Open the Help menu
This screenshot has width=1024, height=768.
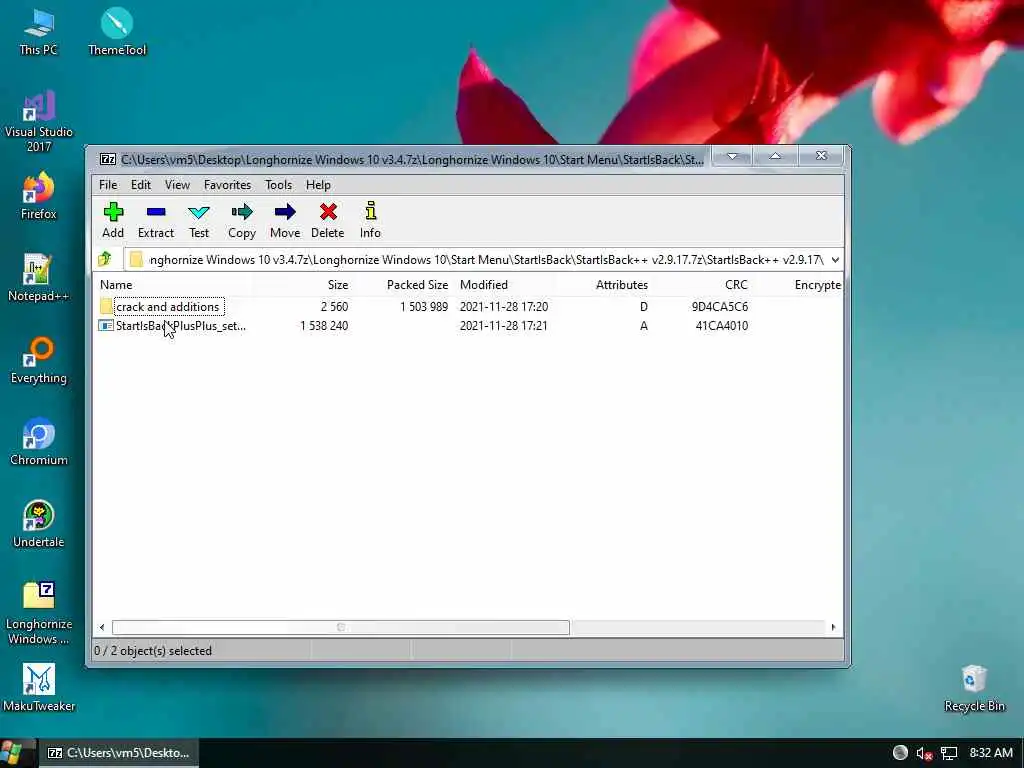318,185
